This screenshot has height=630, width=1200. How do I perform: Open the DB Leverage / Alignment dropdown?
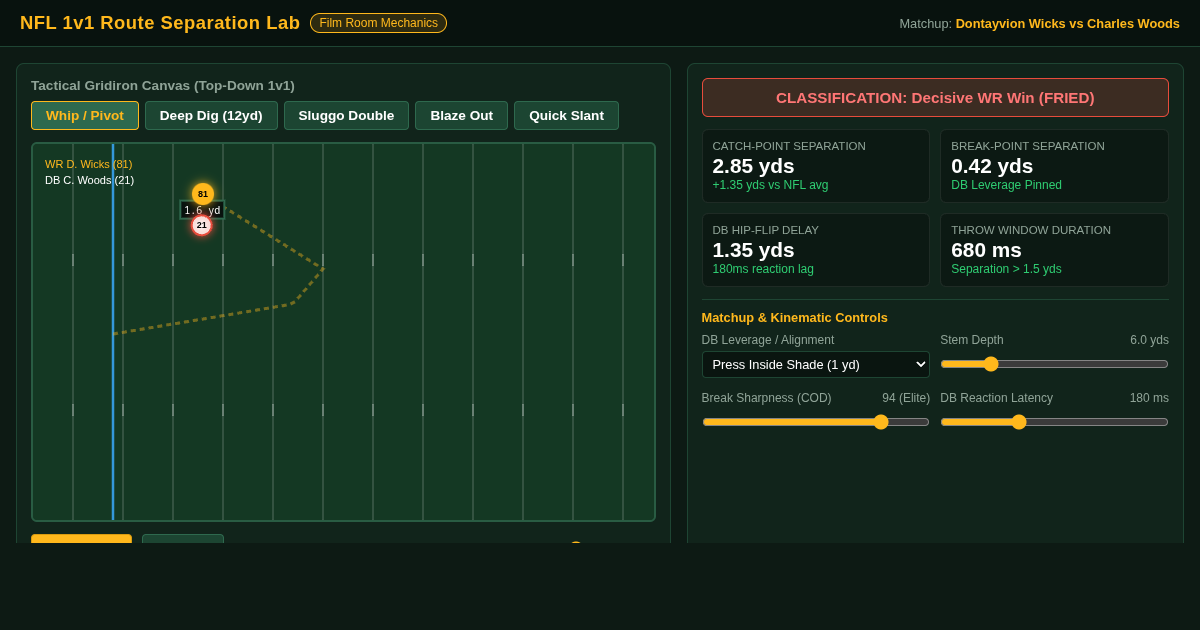(x=816, y=364)
